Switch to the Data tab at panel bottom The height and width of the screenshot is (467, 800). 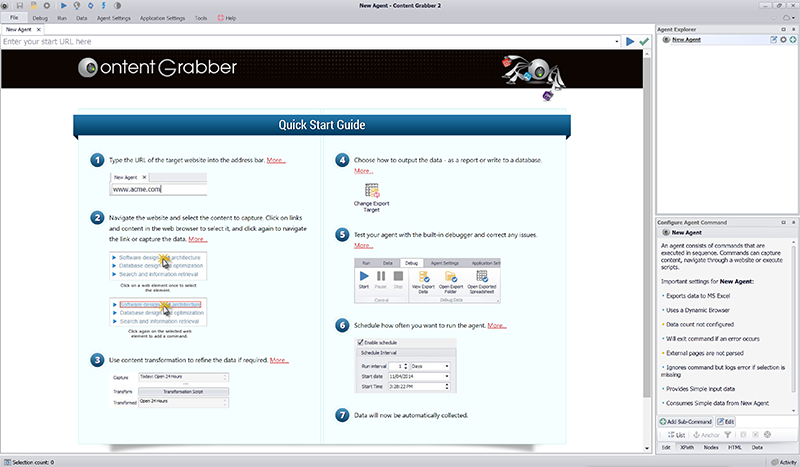coord(757,447)
